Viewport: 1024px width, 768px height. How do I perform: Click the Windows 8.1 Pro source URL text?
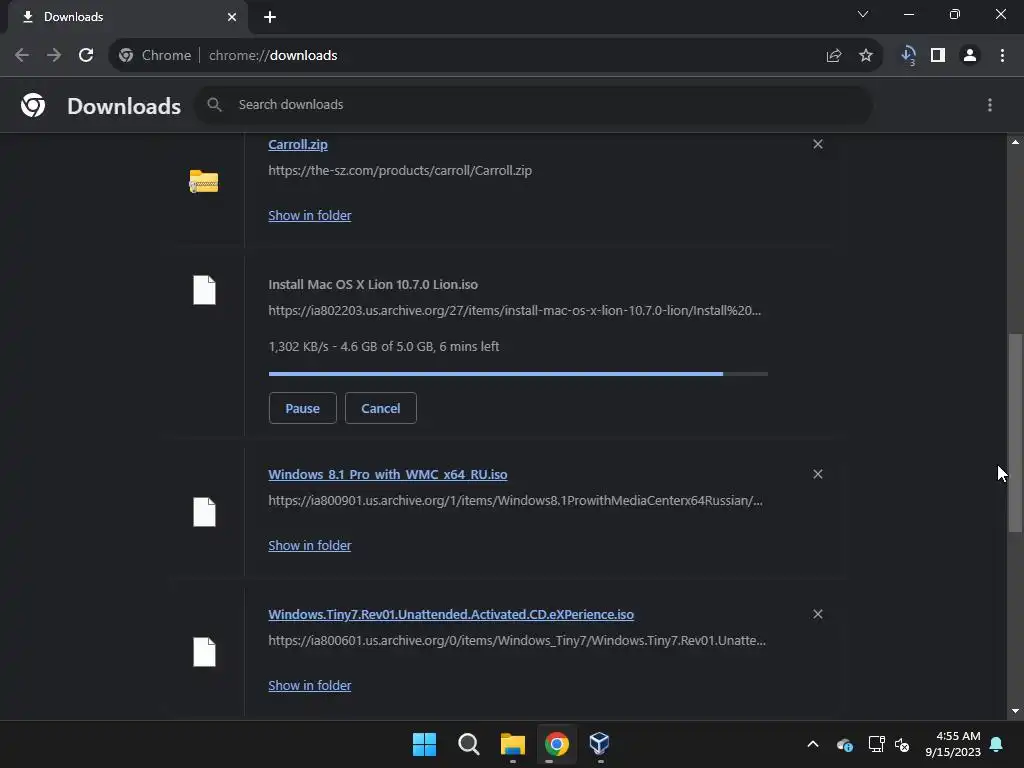tap(515, 501)
